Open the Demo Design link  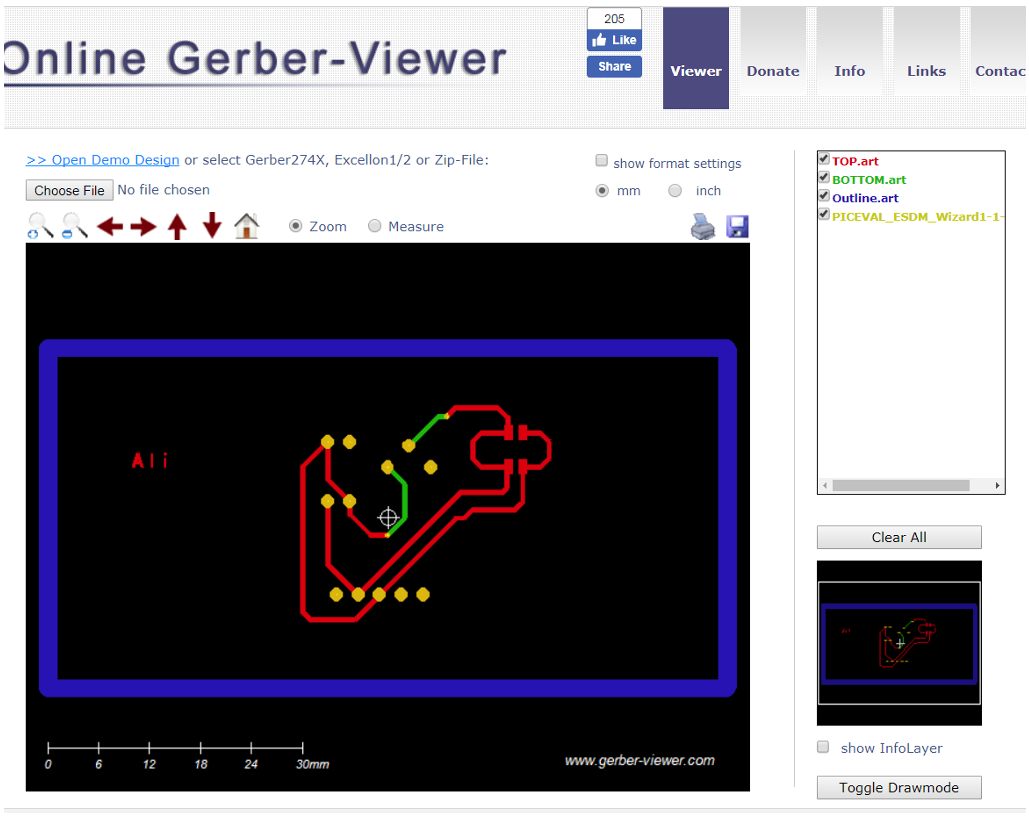(x=103, y=160)
